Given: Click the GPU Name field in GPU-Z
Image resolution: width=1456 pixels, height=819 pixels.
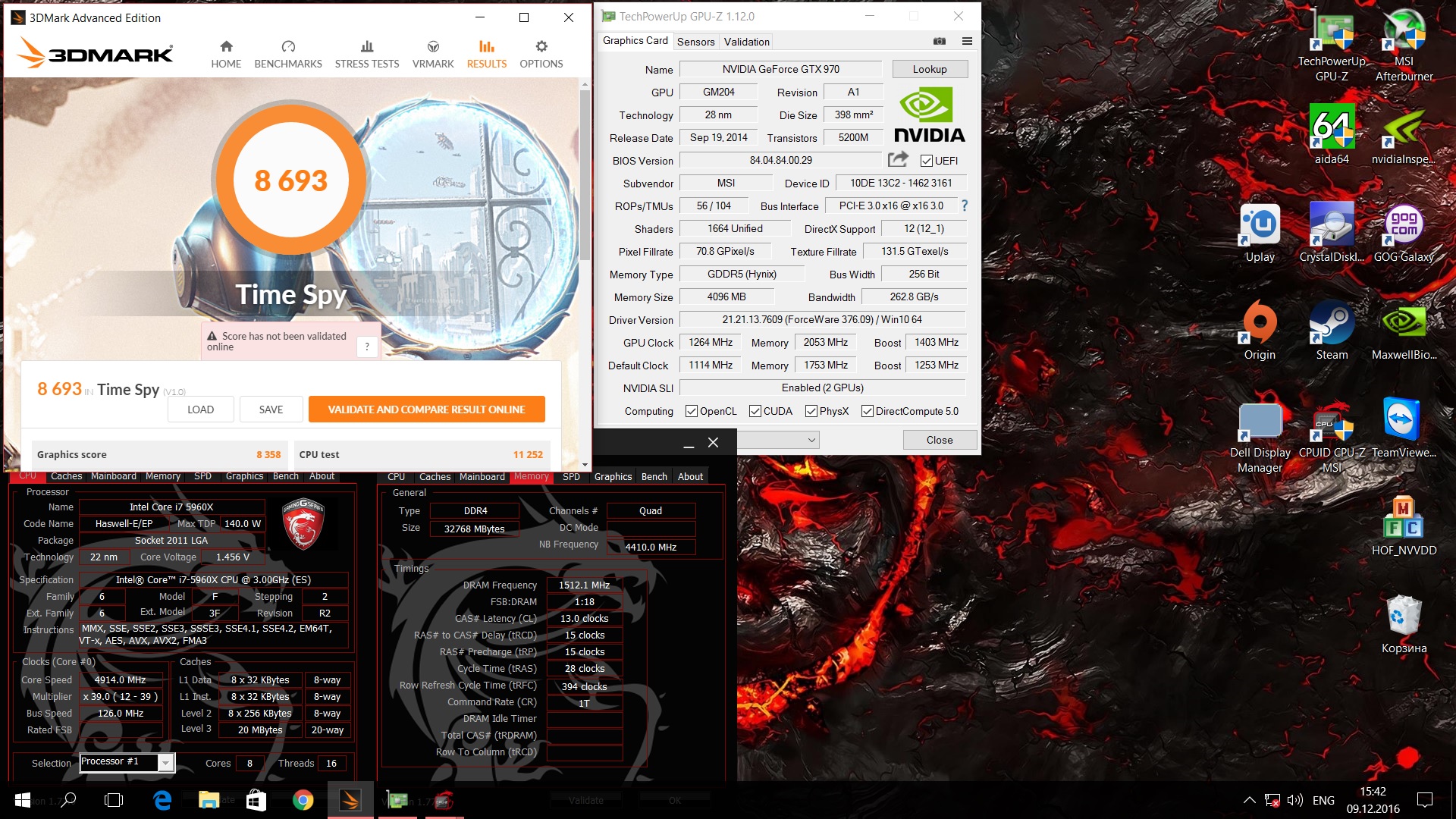Looking at the screenshot, I should click(780, 69).
